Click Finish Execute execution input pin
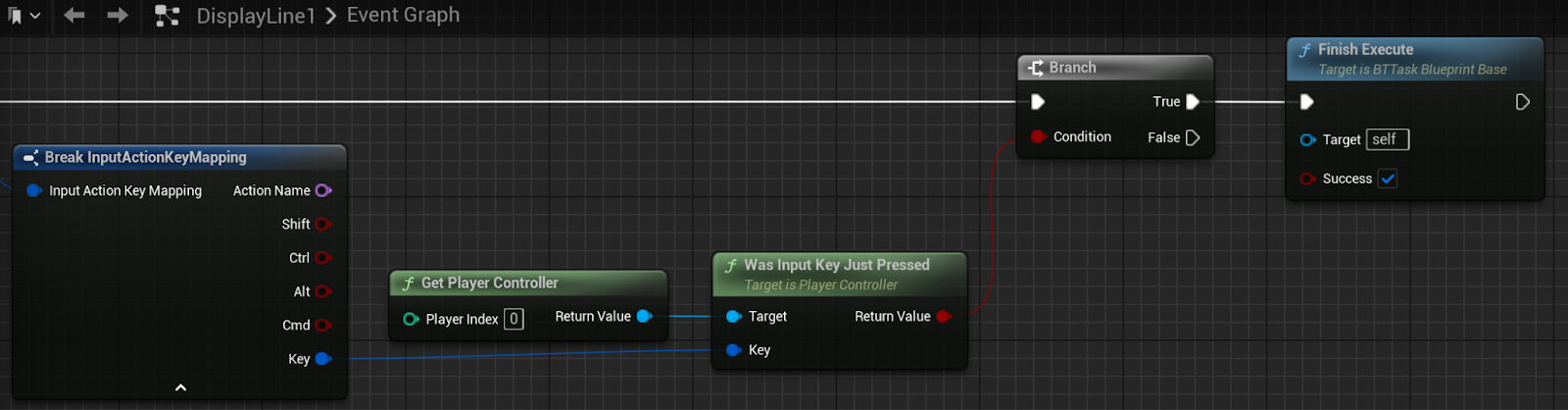The height and width of the screenshot is (410, 1568). (x=1306, y=101)
